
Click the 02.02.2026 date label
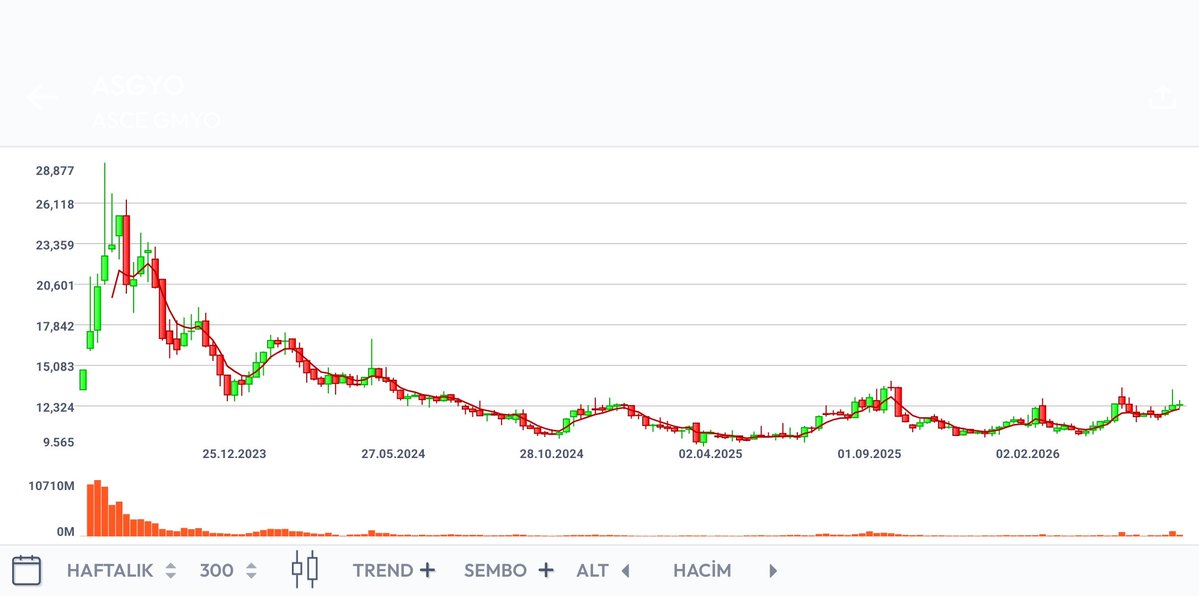(x=1028, y=454)
